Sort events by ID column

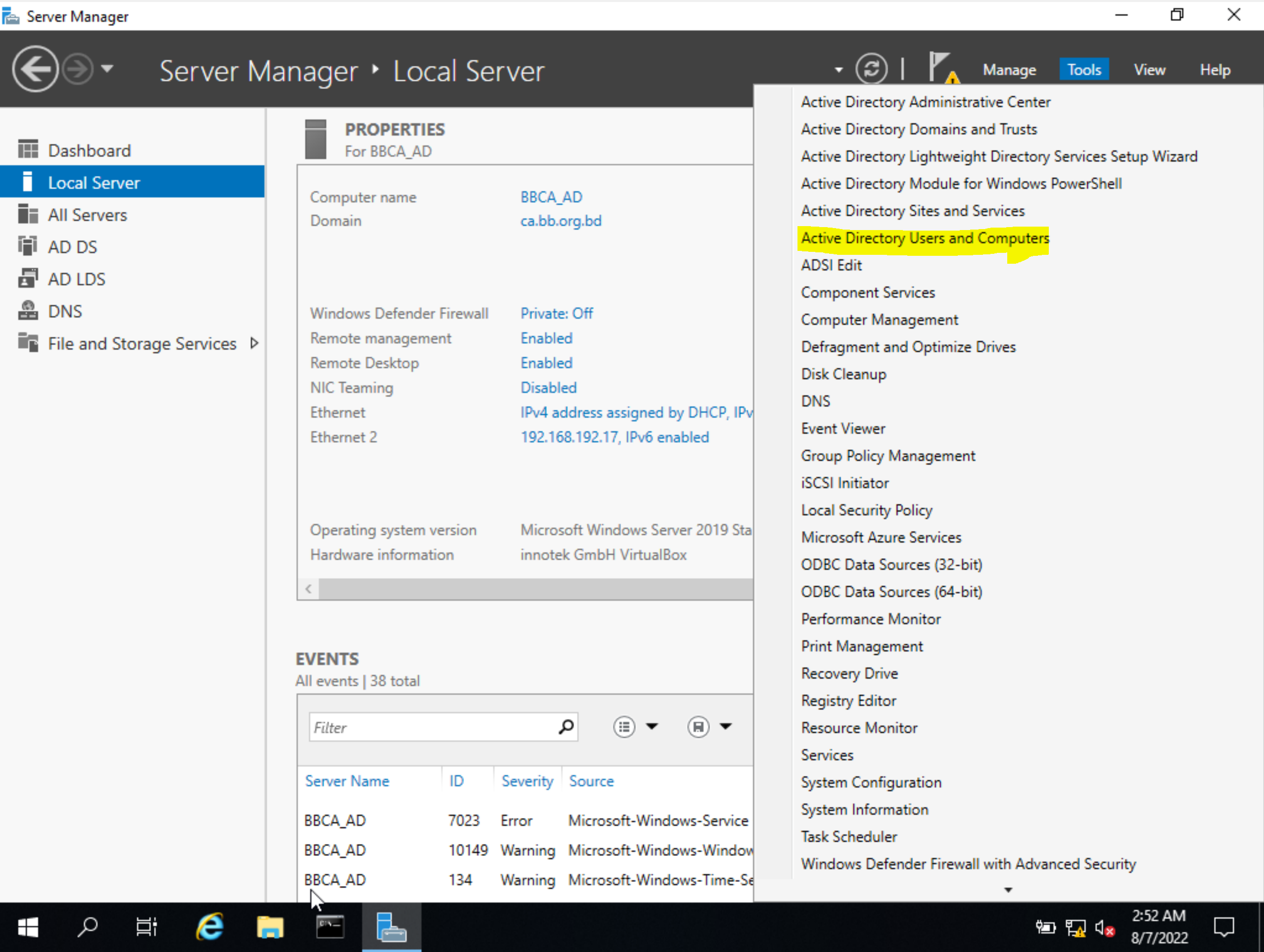click(x=456, y=781)
